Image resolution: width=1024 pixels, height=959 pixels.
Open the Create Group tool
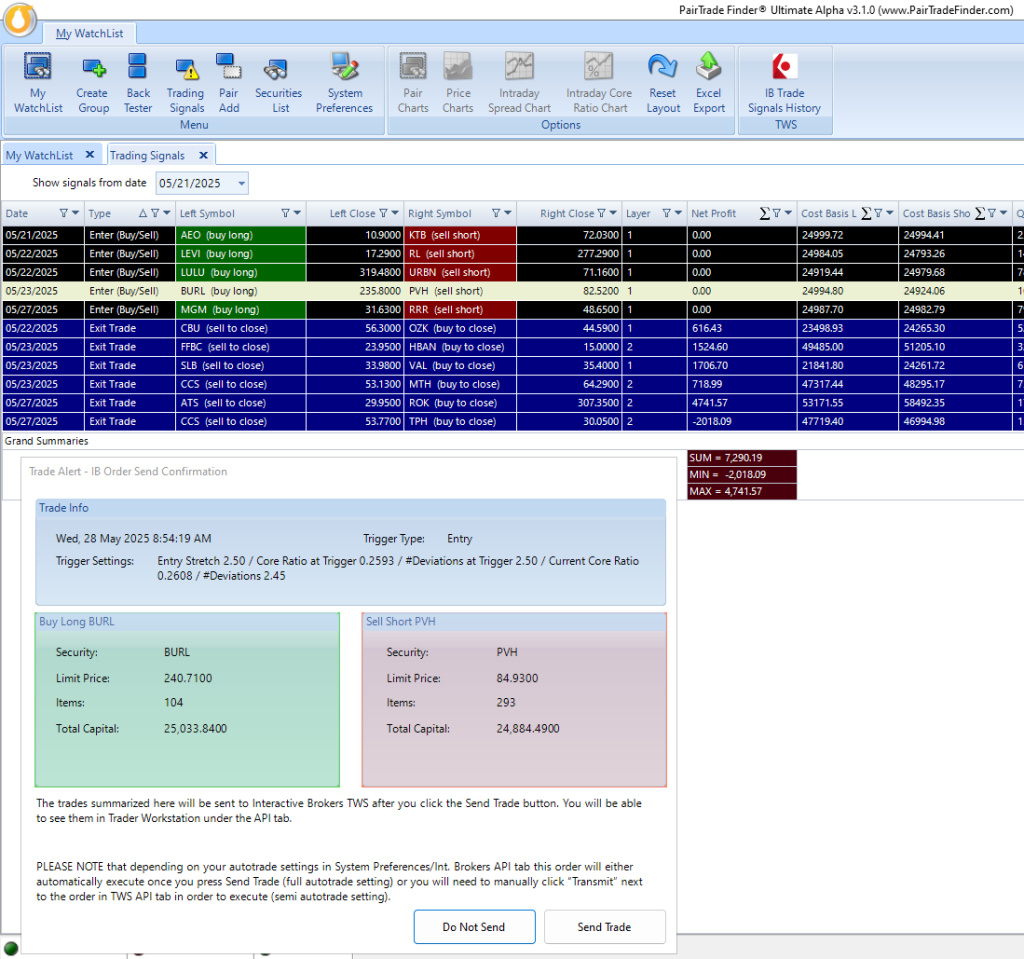coord(93,83)
